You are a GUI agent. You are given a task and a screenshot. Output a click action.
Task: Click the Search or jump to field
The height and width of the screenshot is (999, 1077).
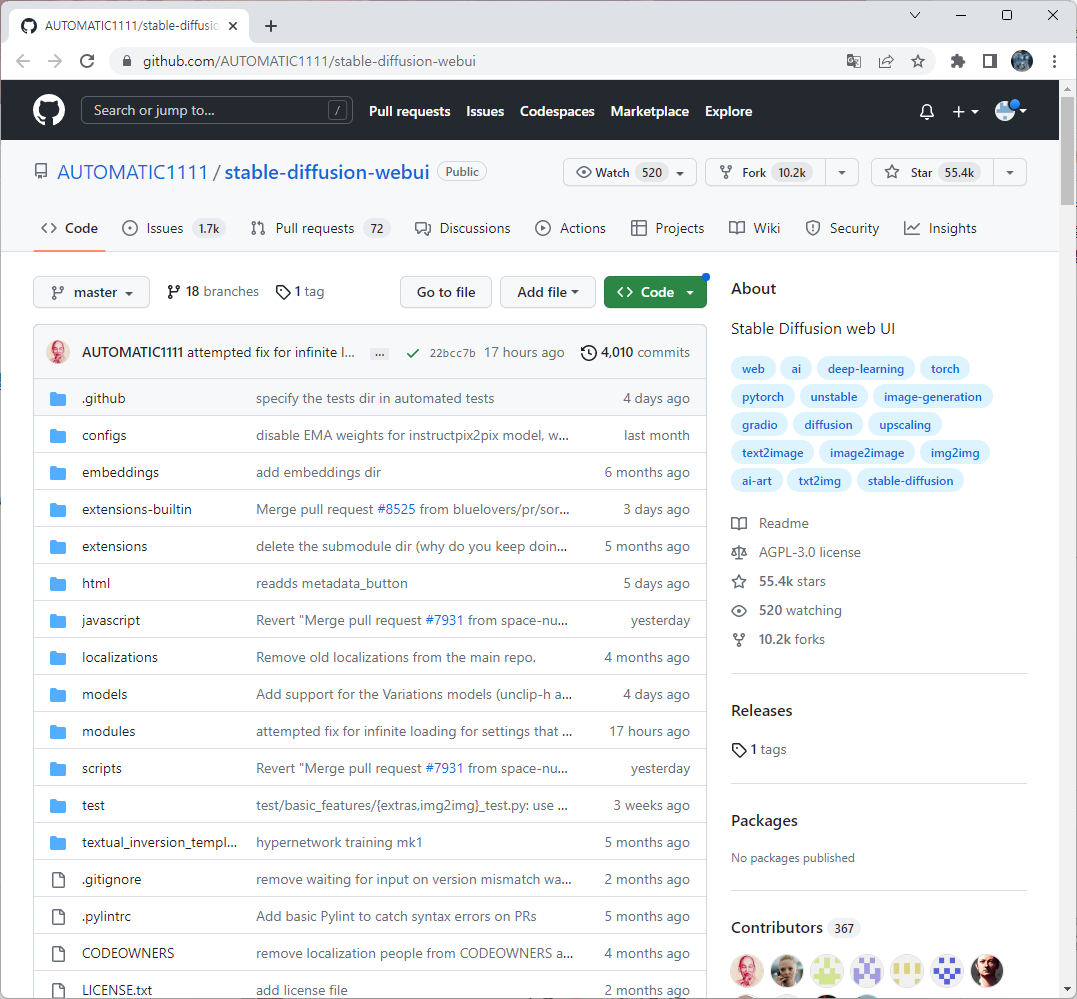(216, 110)
